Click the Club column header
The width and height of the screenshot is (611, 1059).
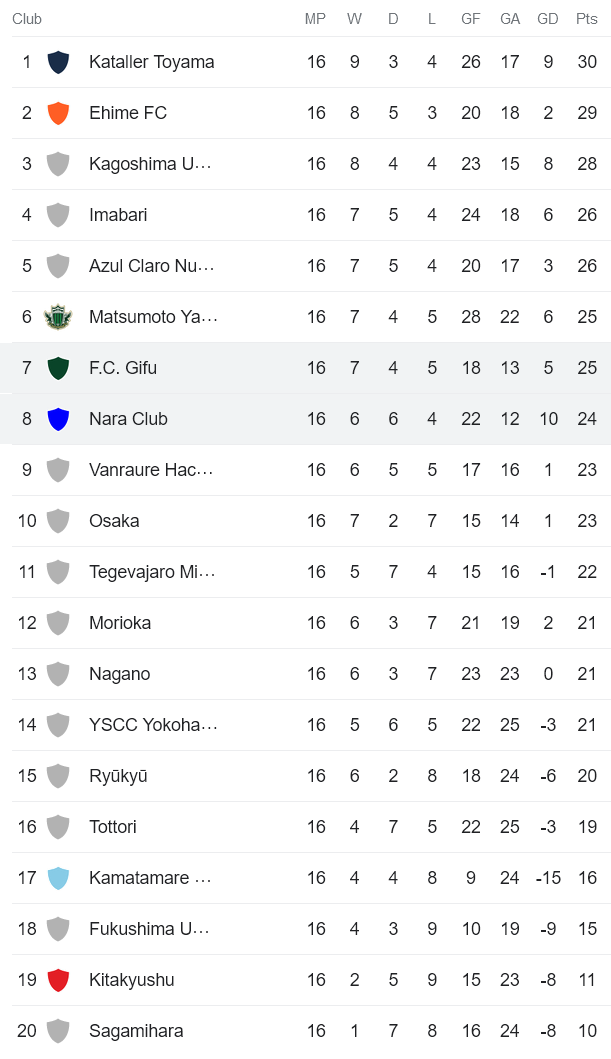(x=27, y=18)
